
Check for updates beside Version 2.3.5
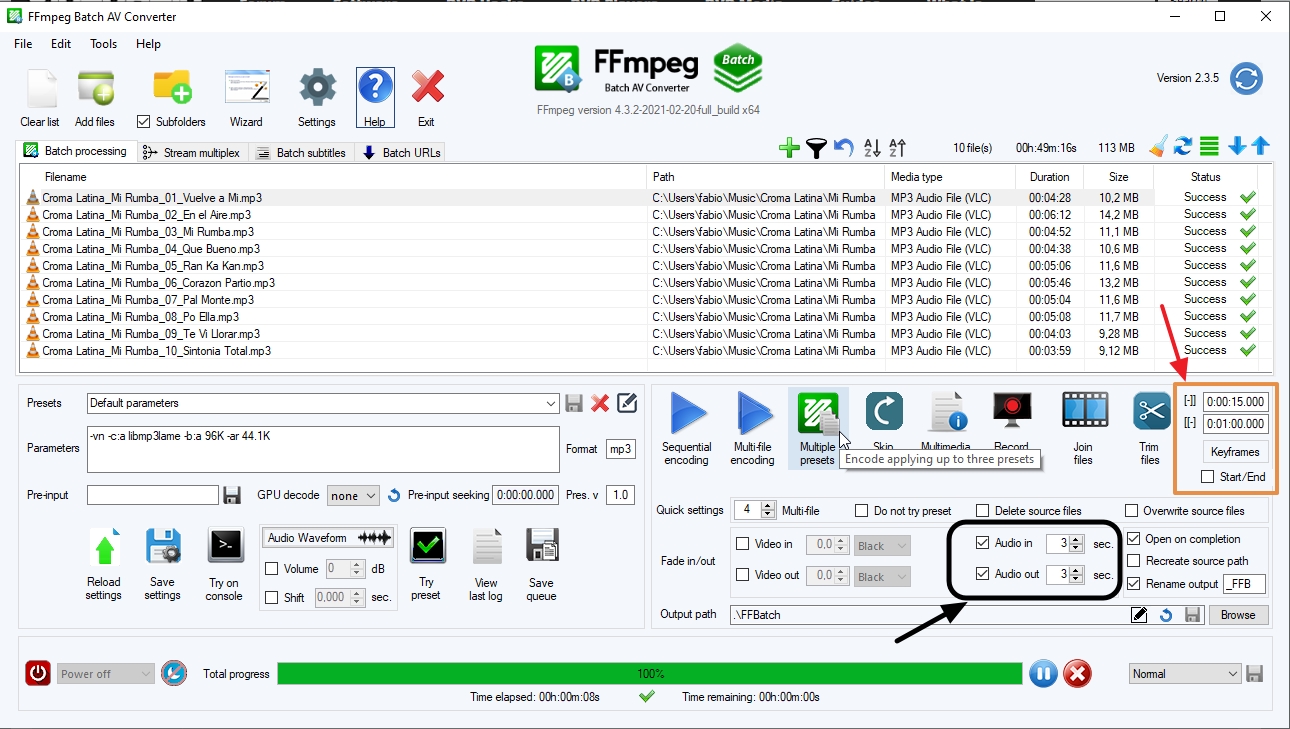coord(1246,78)
